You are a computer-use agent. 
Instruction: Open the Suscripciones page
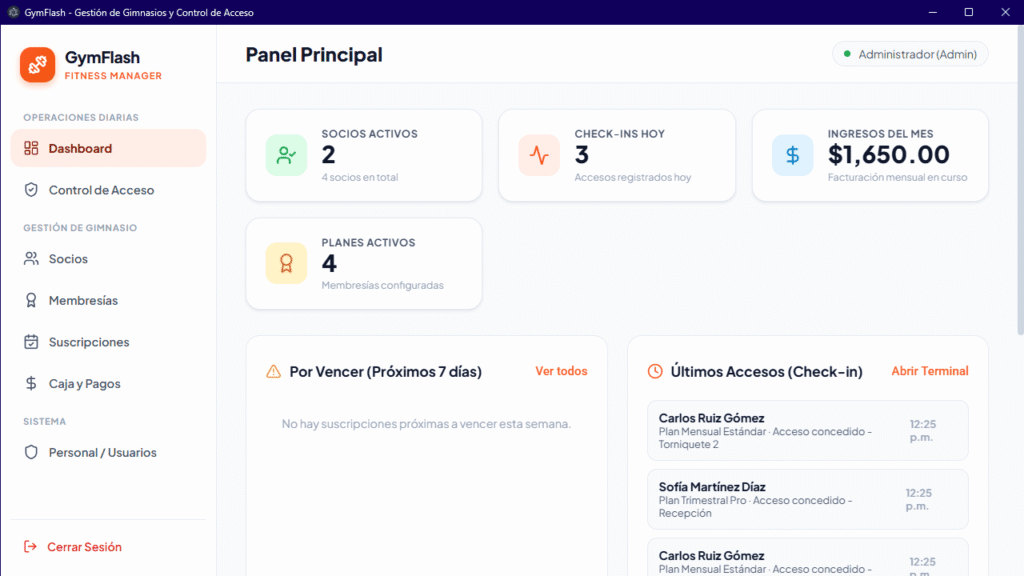(108, 342)
